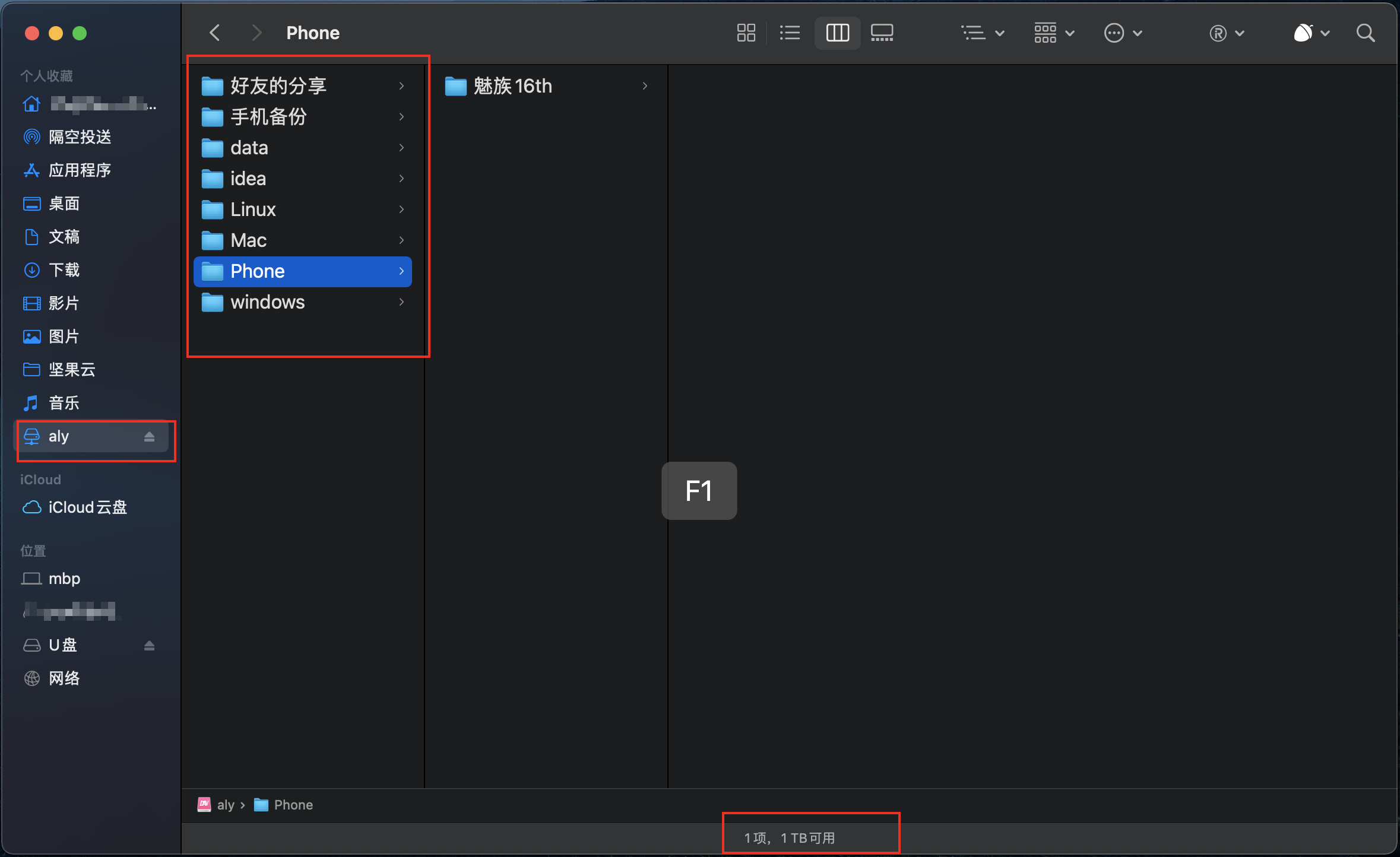The image size is (1400, 857).
Task: Switch to gallery view
Action: pyautogui.click(x=882, y=33)
